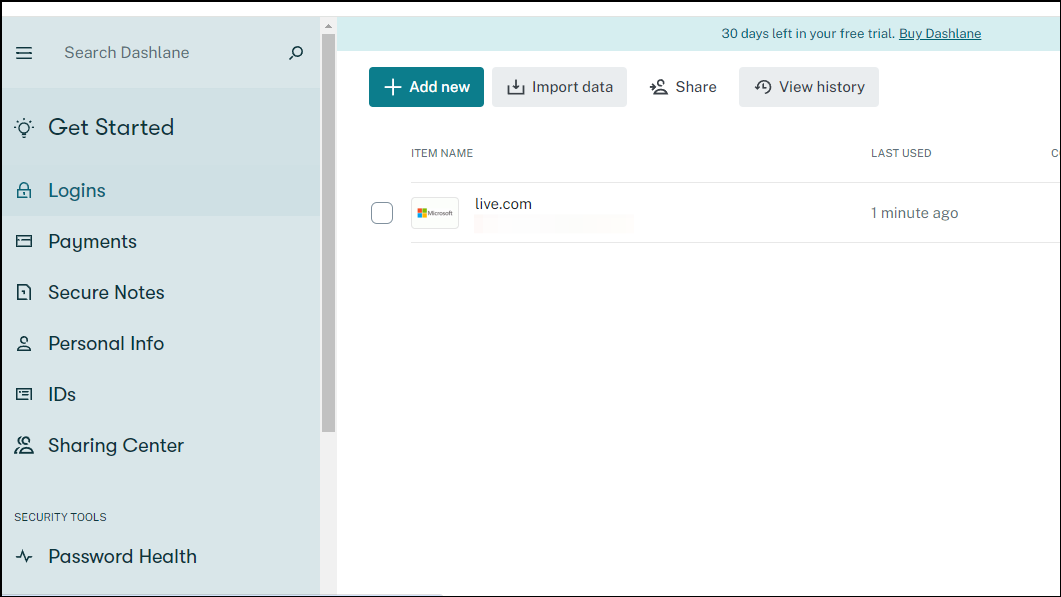Click the Microsoft logo thumbnail for live.com
This screenshot has width=1061, height=597.
pos(434,213)
